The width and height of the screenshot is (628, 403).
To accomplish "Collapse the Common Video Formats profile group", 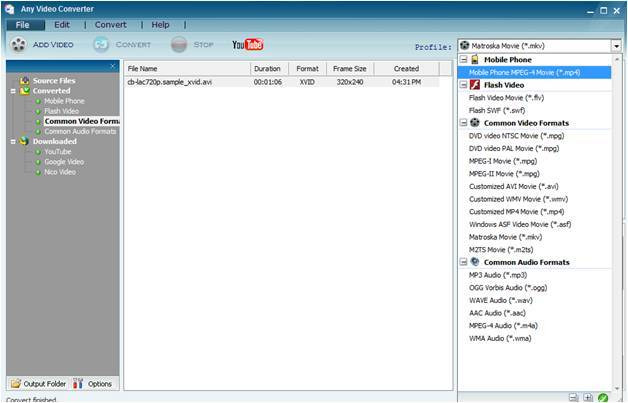I will (x=463, y=123).
